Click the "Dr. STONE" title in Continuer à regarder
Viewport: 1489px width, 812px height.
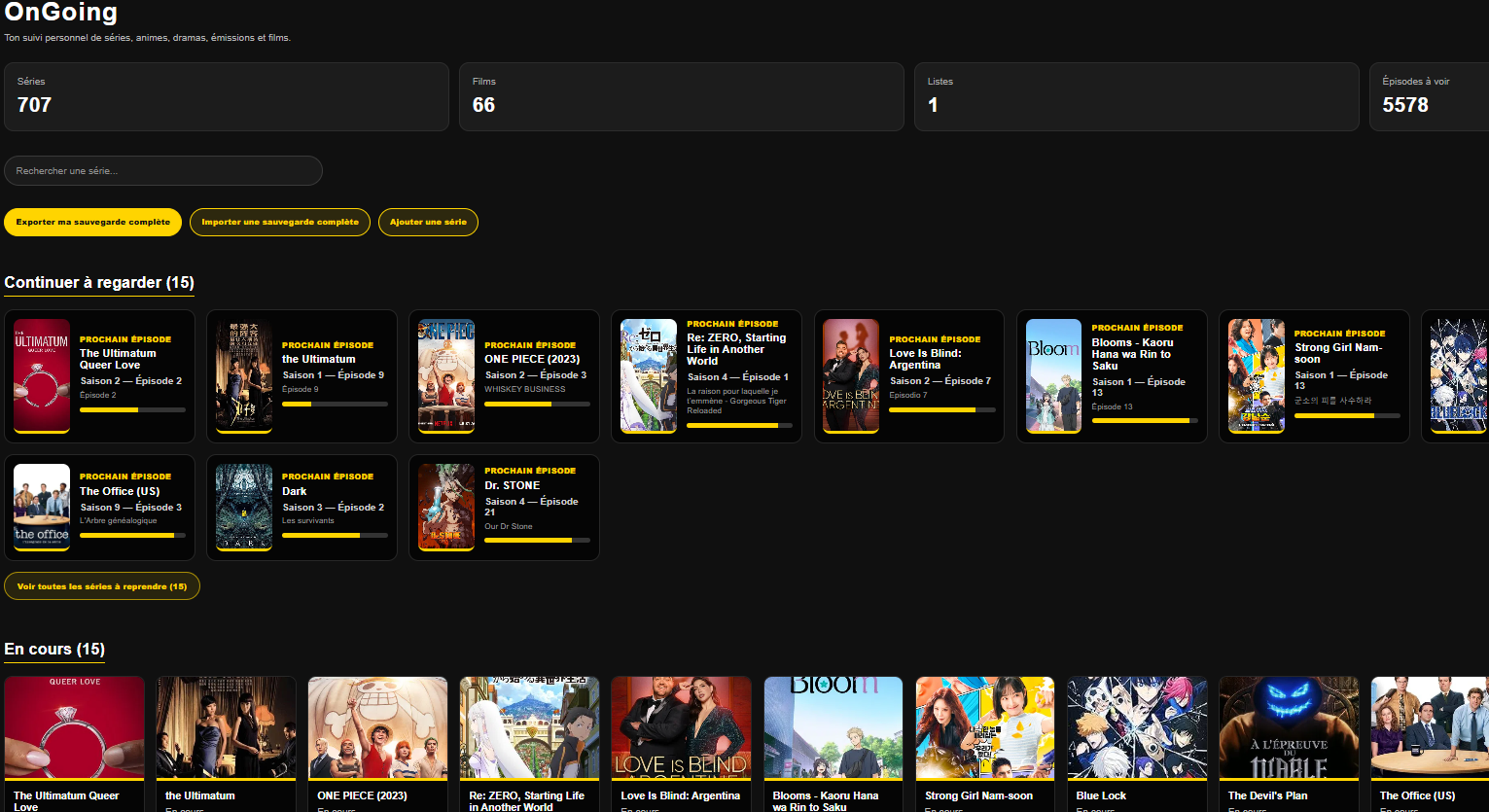pyautogui.click(x=512, y=485)
